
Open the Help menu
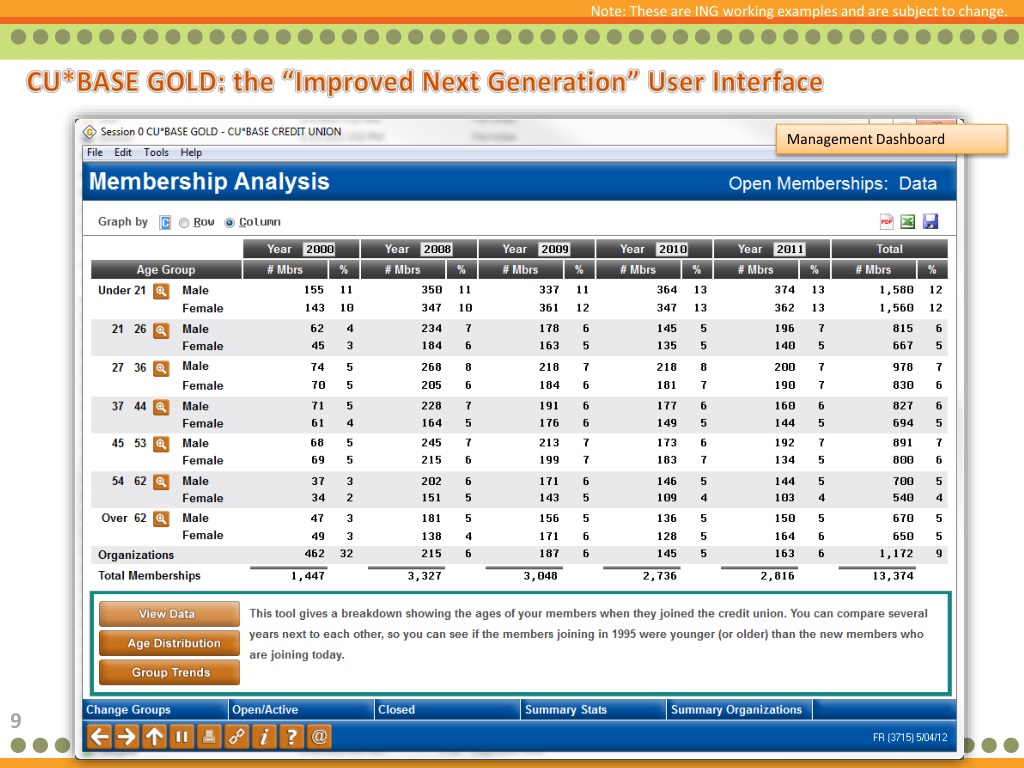coord(191,152)
